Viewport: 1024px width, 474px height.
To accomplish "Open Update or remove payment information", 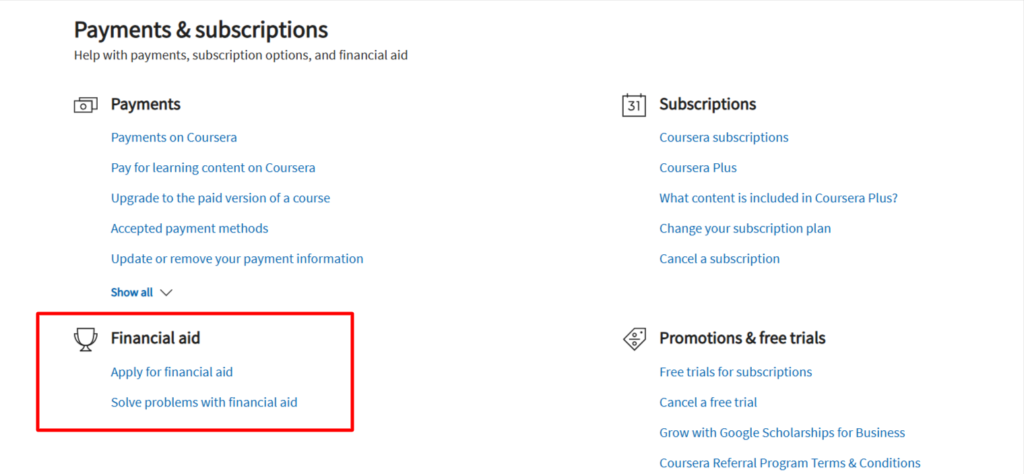I will click(237, 259).
